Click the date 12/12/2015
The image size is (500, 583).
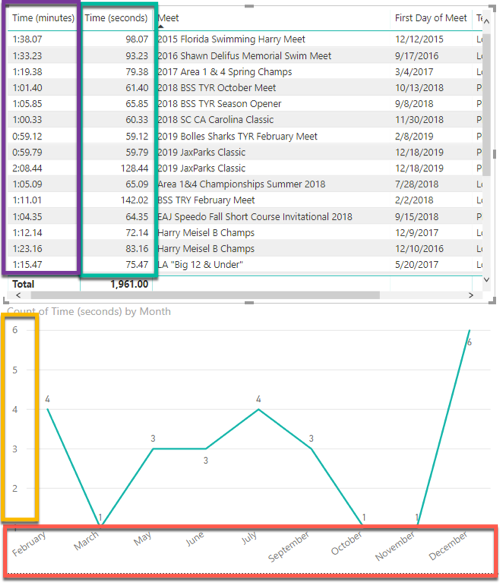point(419,39)
